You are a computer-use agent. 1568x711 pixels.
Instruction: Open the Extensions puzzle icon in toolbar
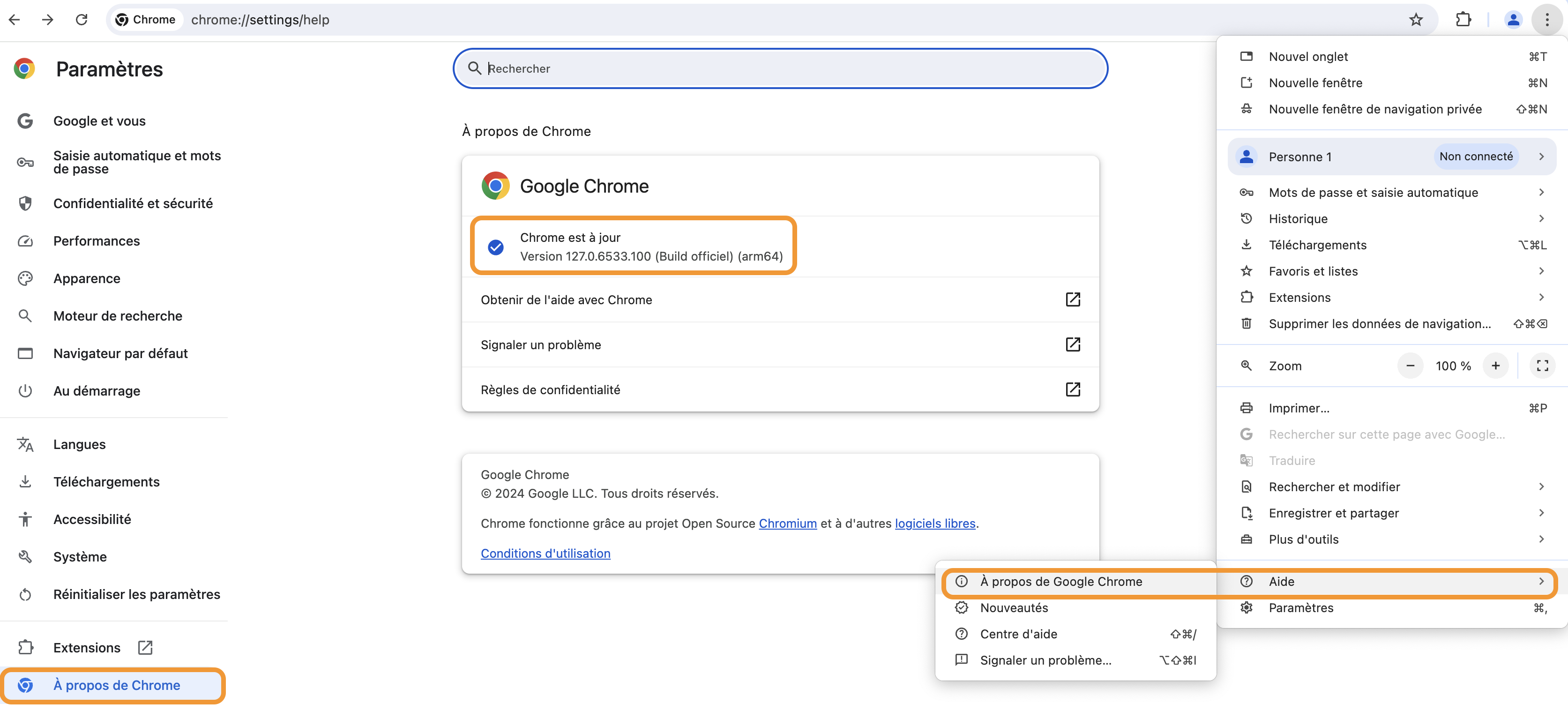(x=1463, y=20)
